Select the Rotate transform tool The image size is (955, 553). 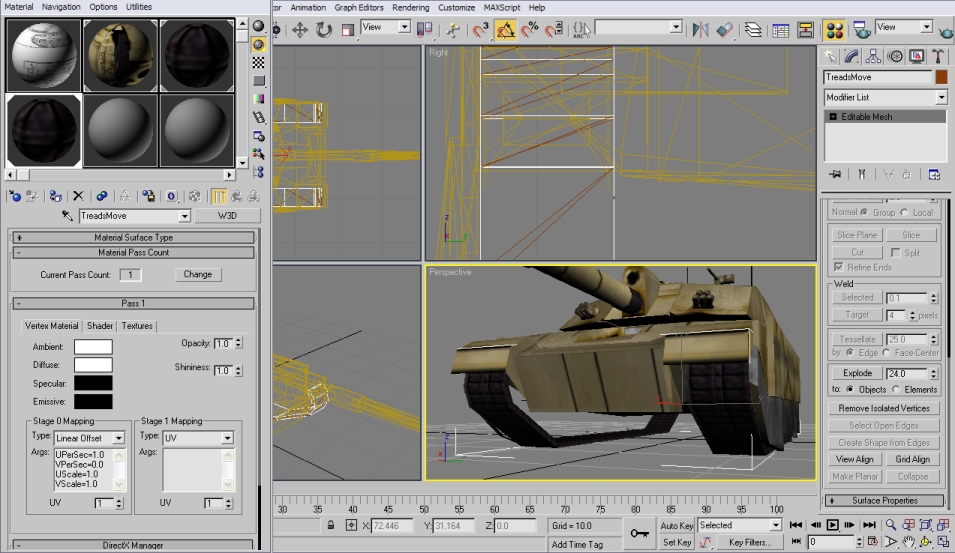pyautogui.click(x=324, y=30)
